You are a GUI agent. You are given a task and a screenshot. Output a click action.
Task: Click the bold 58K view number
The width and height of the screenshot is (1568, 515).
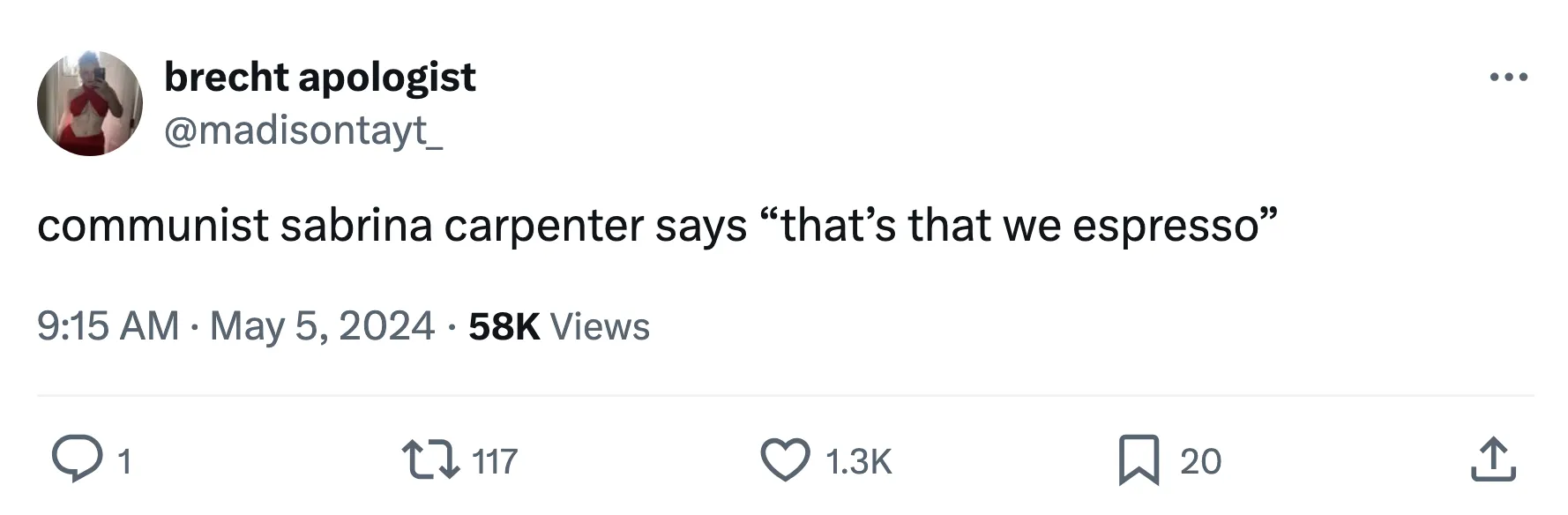[x=504, y=326]
